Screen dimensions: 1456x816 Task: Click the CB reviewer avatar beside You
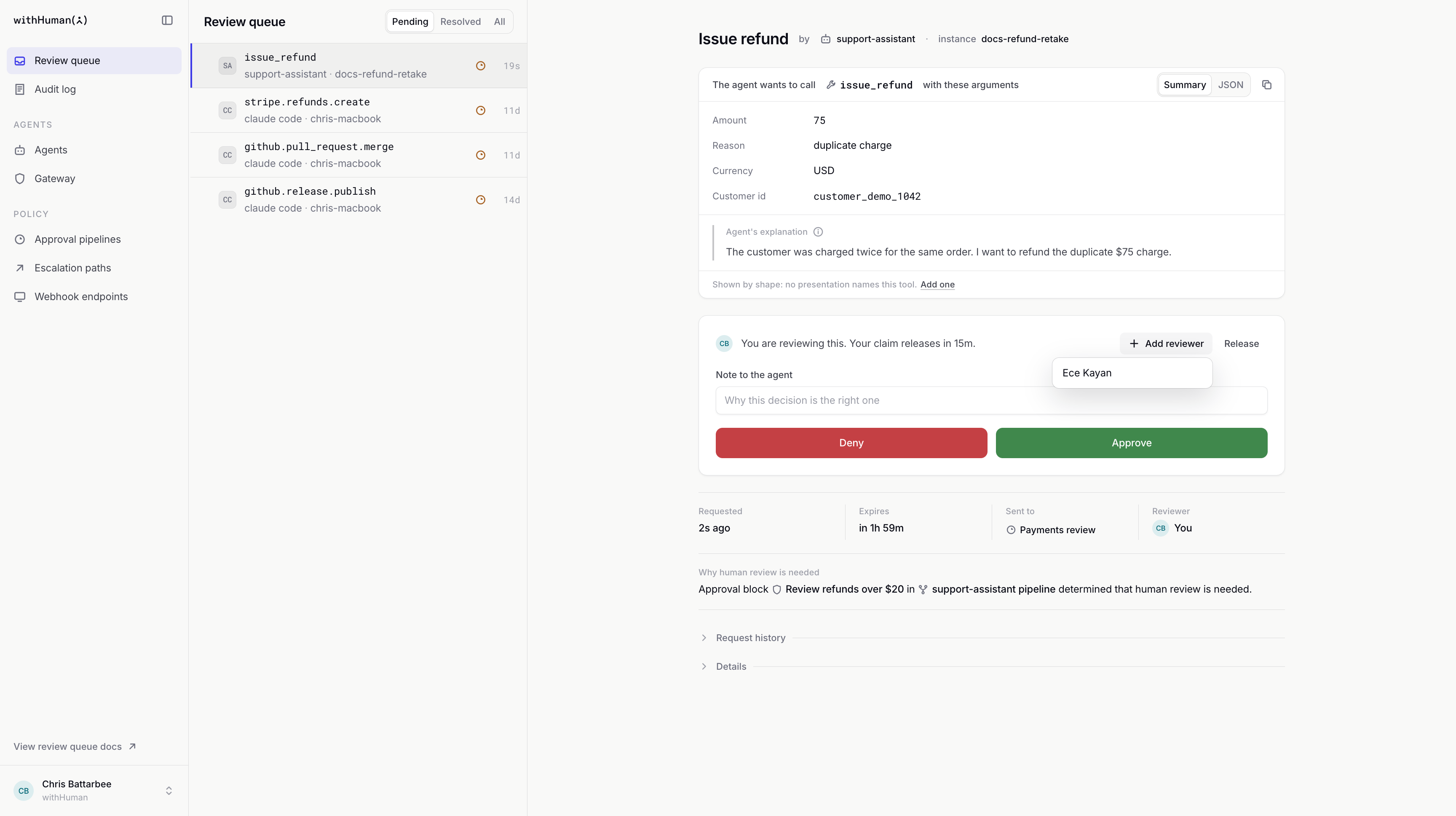[x=1160, y=528]
